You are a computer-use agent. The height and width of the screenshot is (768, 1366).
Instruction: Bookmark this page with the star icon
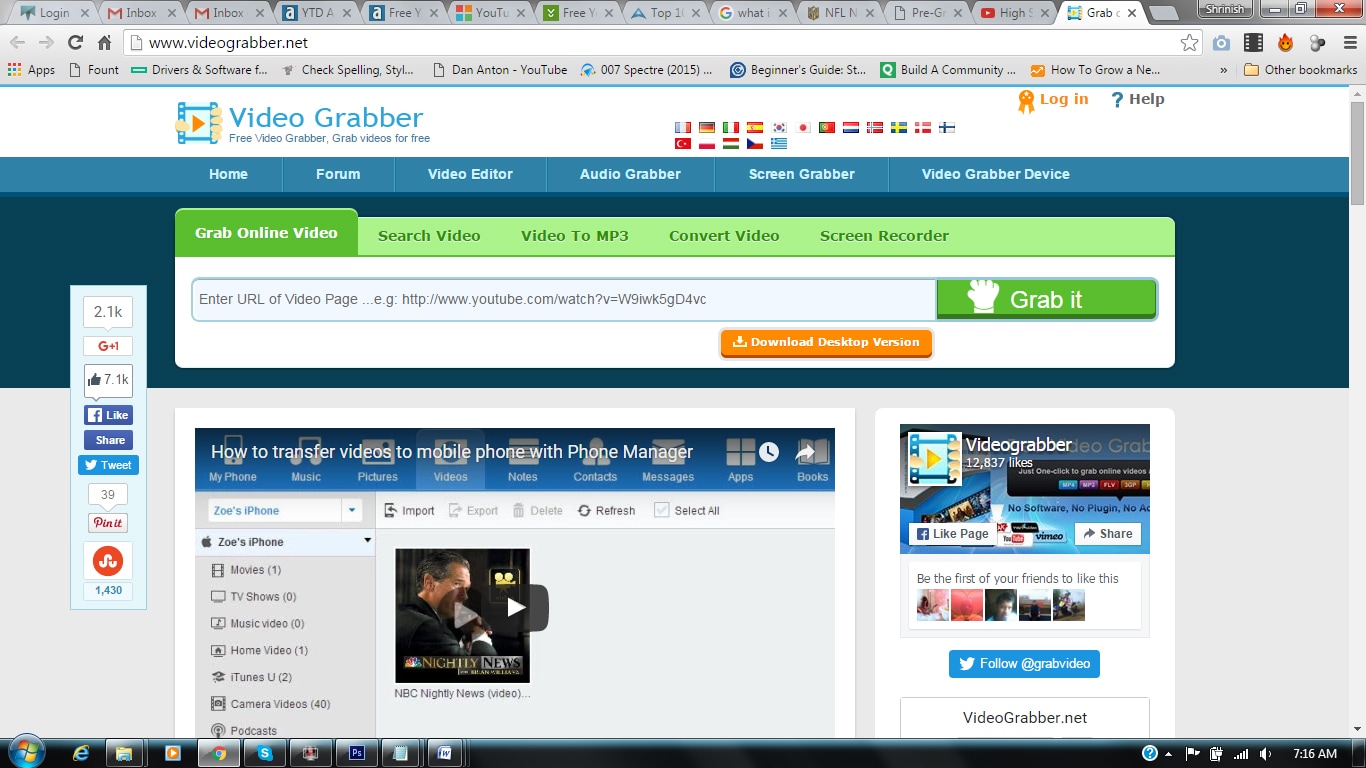pyautogui.click(x=1189, y=43)
